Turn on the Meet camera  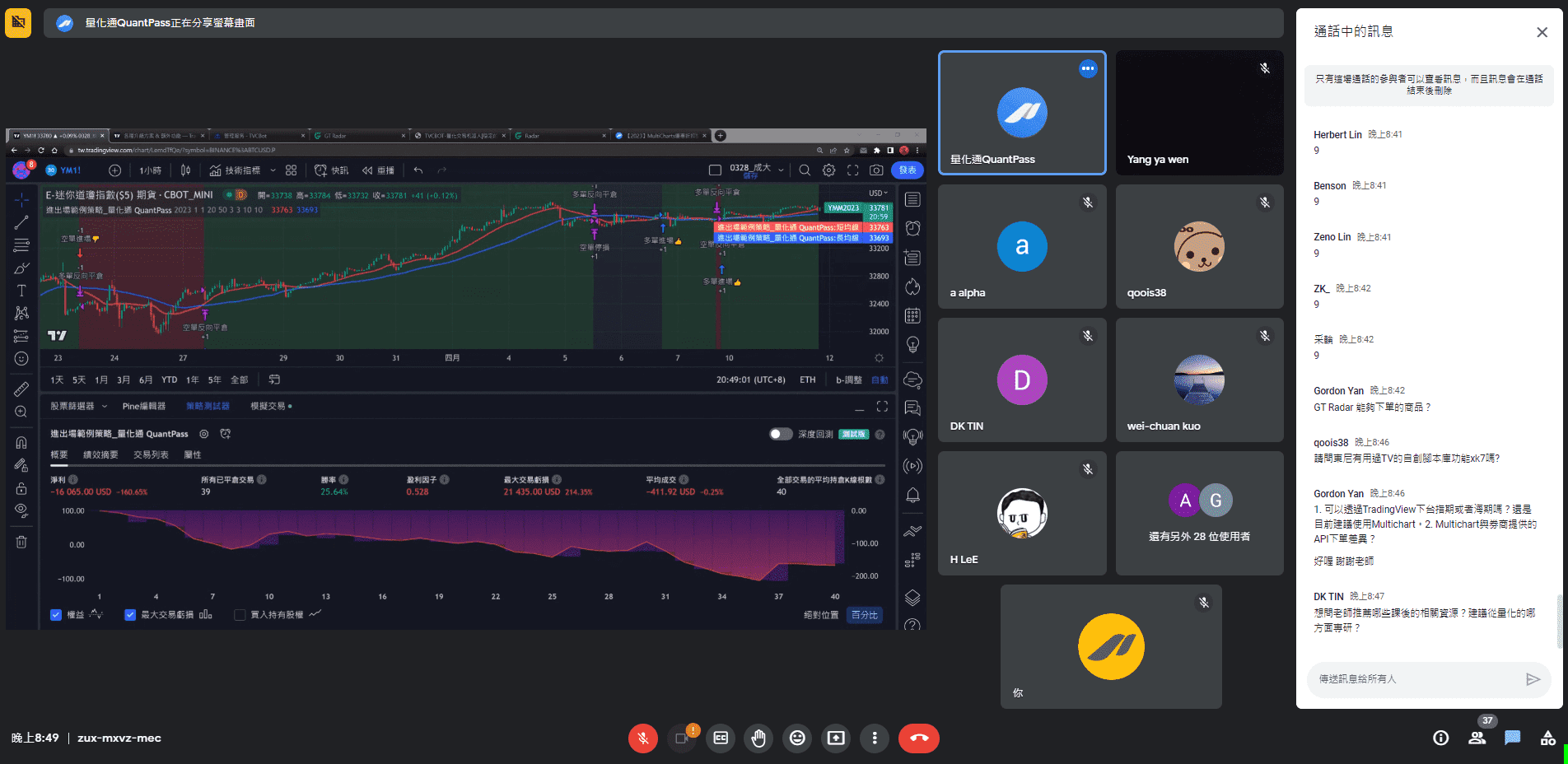tap(682, 738)
